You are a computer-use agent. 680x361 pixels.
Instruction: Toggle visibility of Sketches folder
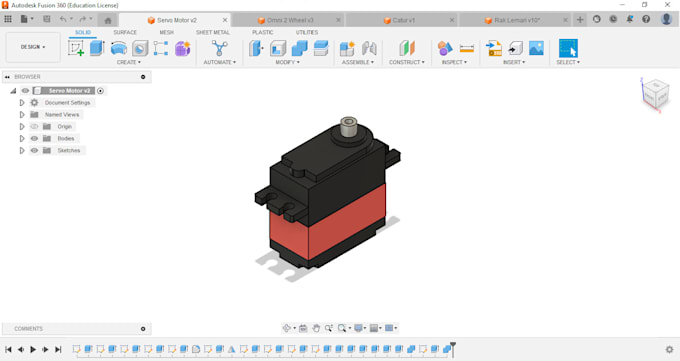(34, 151)
